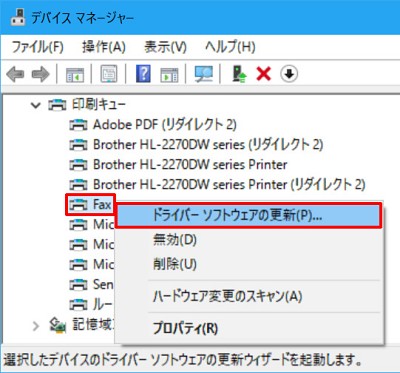Expand the 記憶域 node chevron
The image size is (400, 373).
(35, 326)
